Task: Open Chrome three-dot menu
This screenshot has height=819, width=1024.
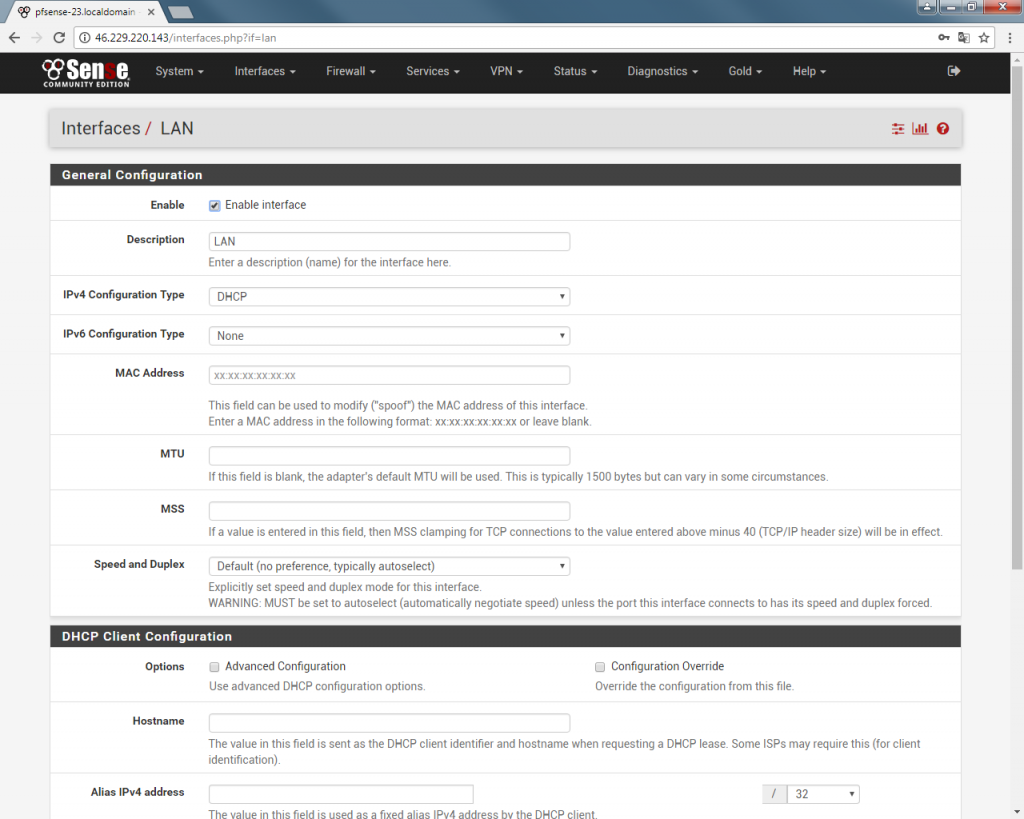Action: (x=1010, y=38)
